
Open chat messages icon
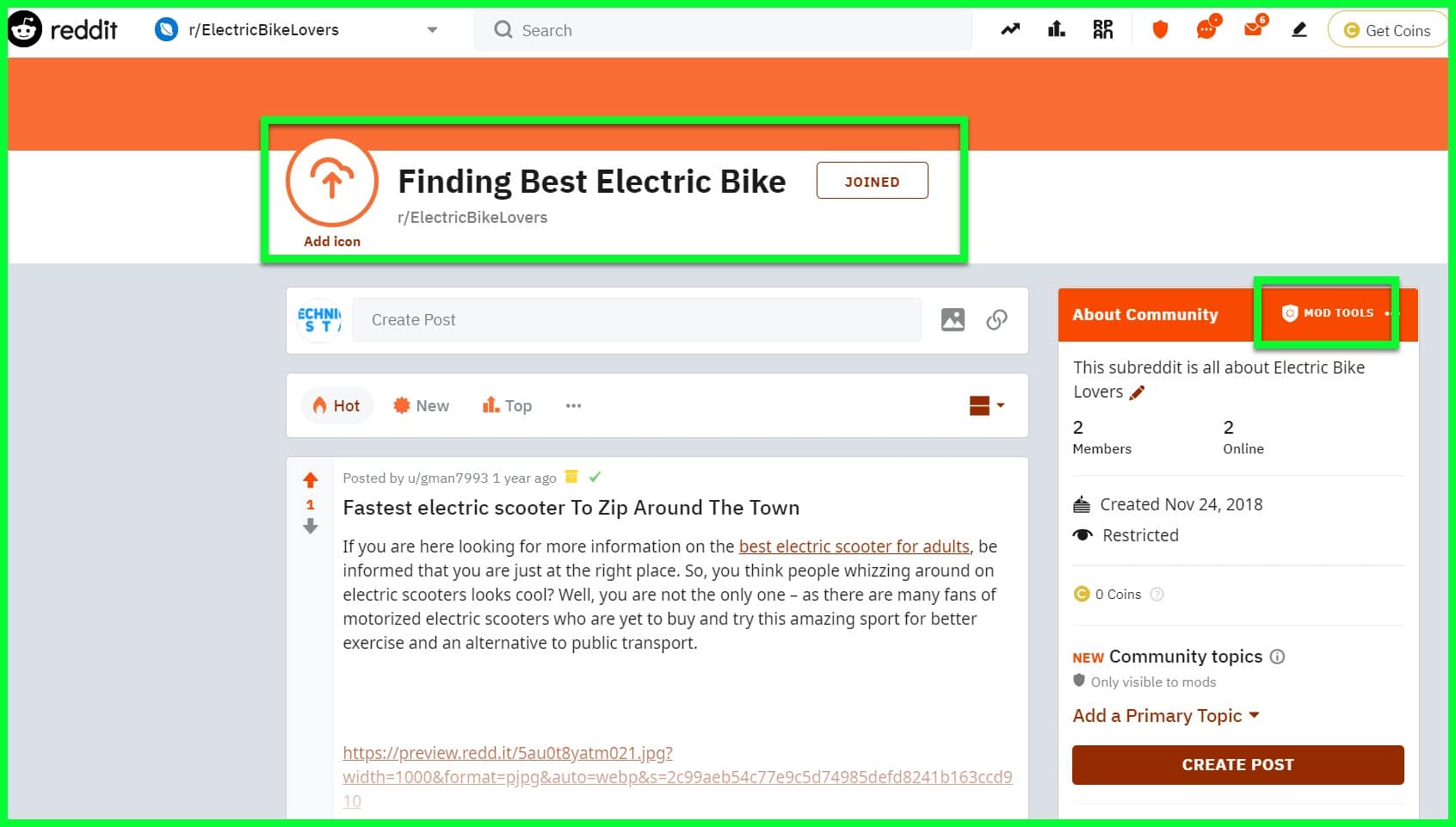click(1206, 29)
